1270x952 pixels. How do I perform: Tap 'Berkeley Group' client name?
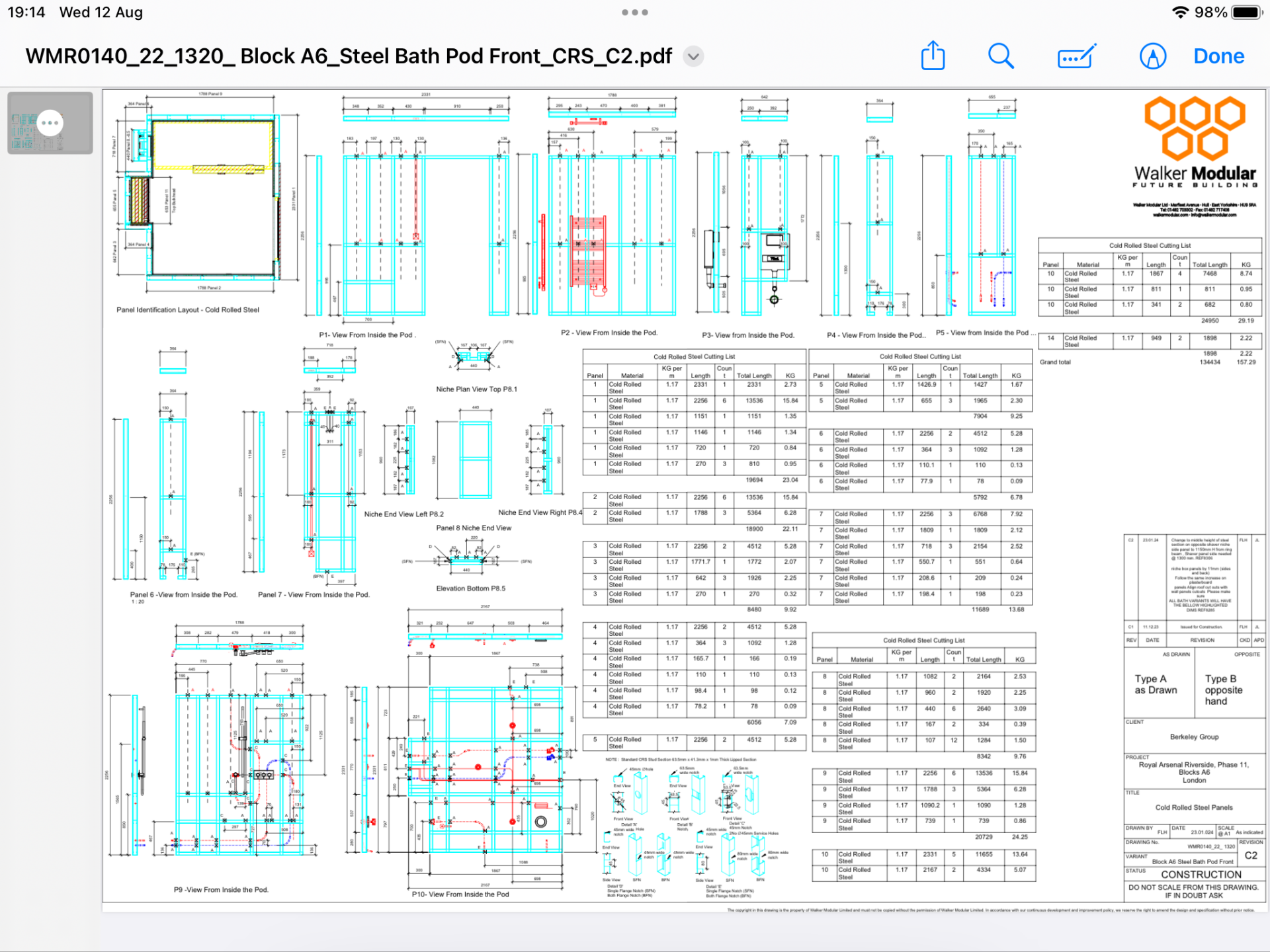(x=1194, y=736)
